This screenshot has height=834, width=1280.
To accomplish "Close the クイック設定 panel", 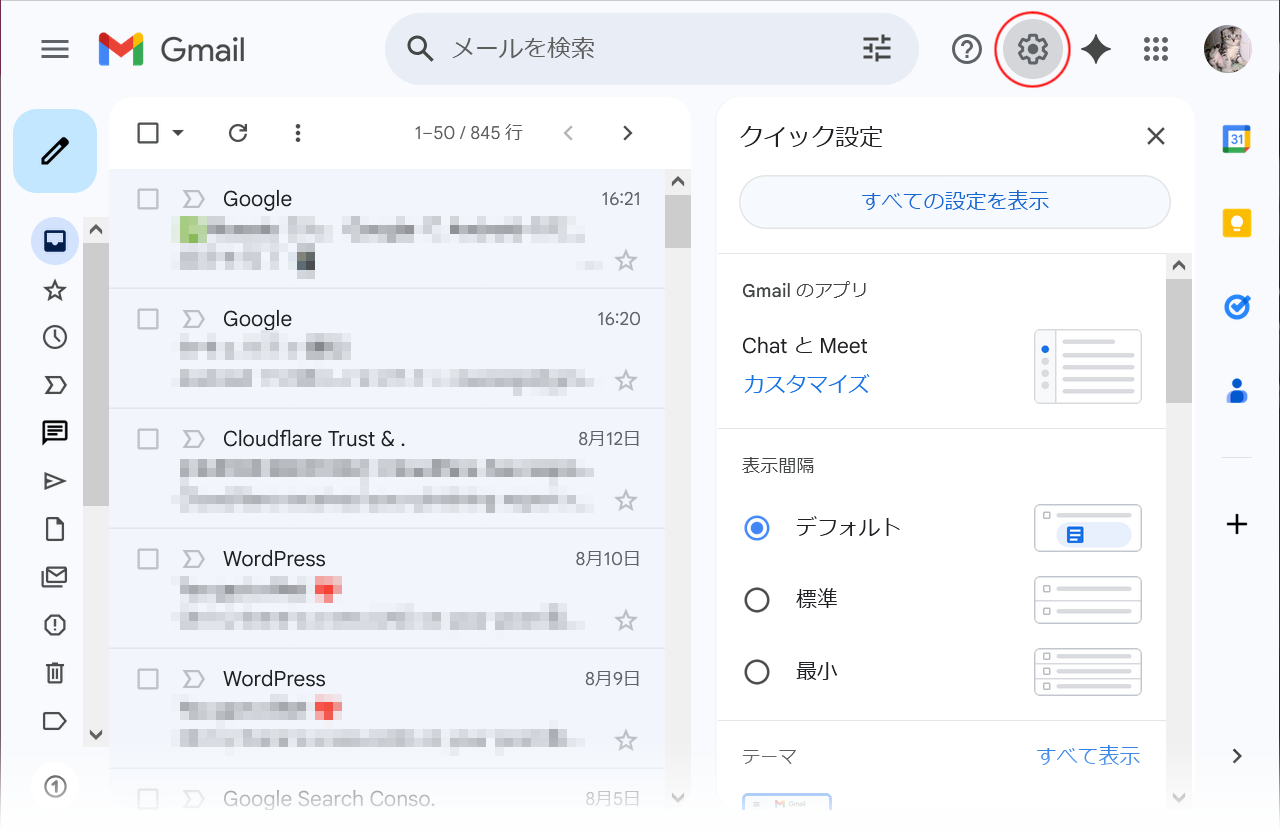I will point(1156,136).
